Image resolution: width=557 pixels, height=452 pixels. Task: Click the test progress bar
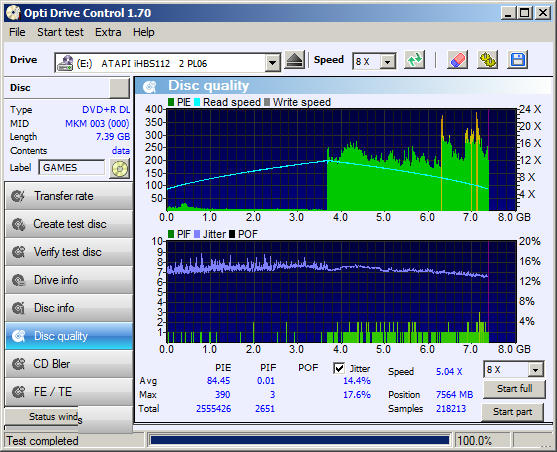click(299, 441)
